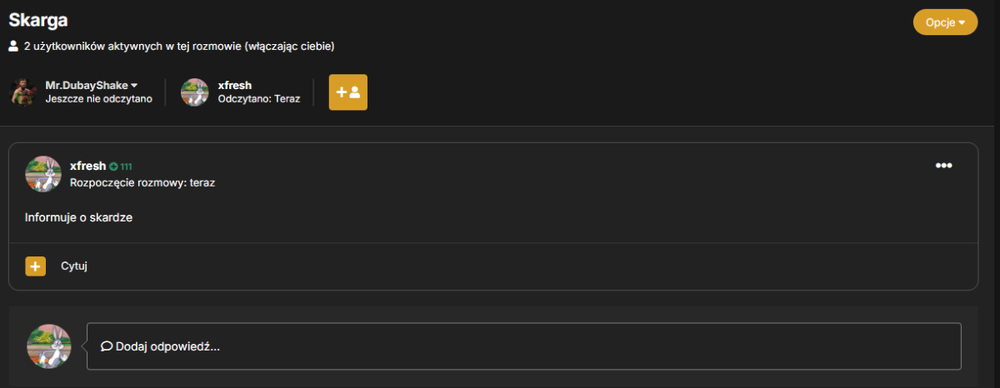
Task: Open the three-dots post options menu
Action: coord(944,166)
